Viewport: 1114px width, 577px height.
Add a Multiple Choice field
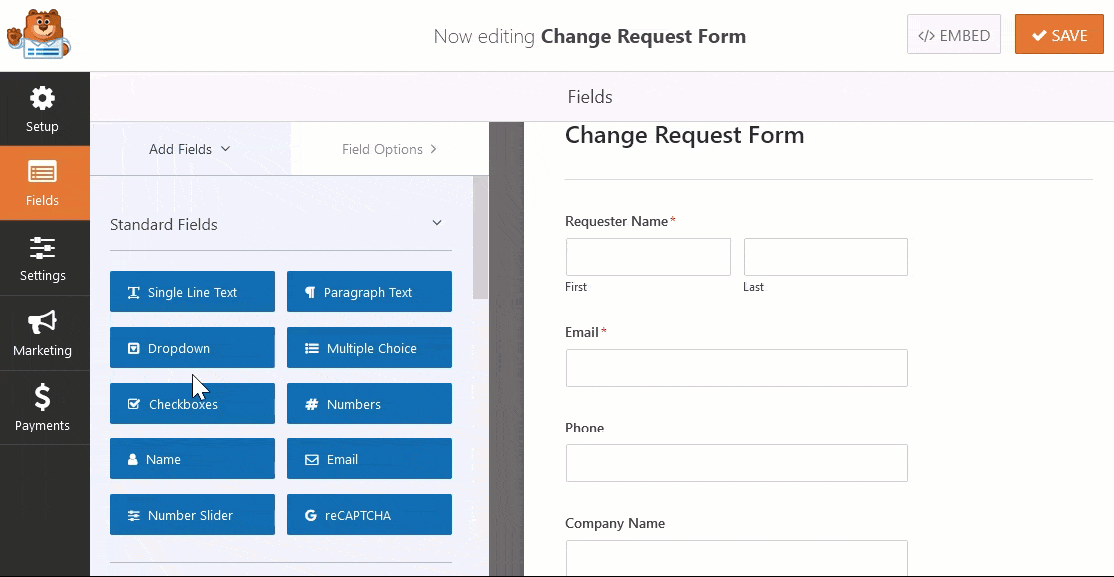point(369,347)
